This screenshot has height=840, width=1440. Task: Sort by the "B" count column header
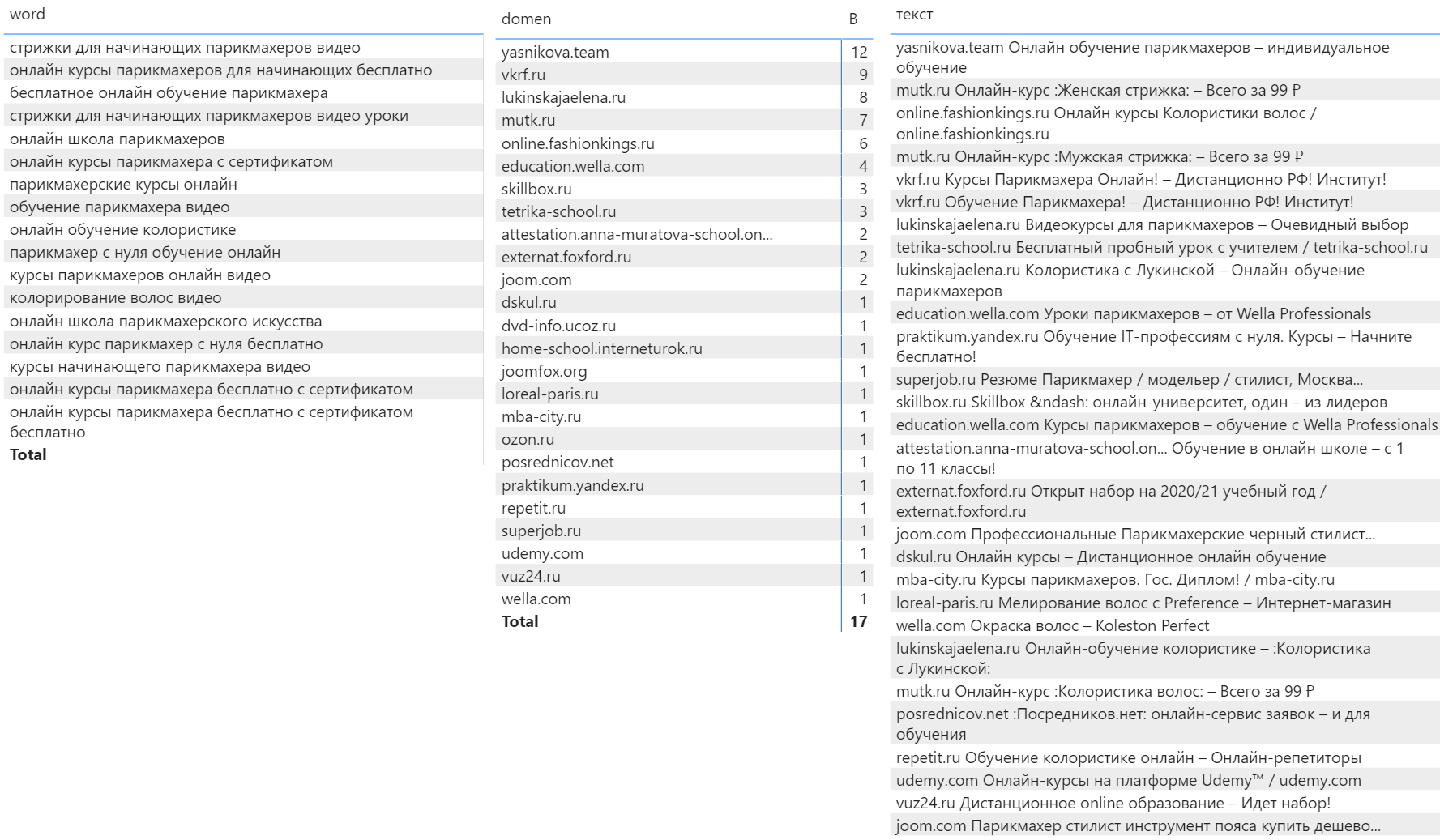[x=853, y=19]
